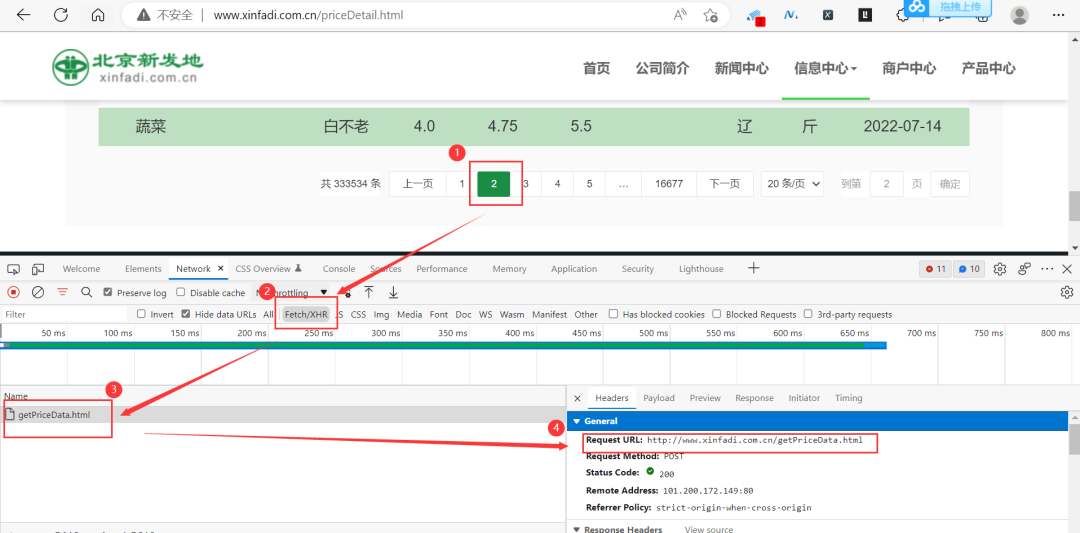Show the 11 errors counter
Viewport: 1080px width, 533px height.
(x=935, y=269)
